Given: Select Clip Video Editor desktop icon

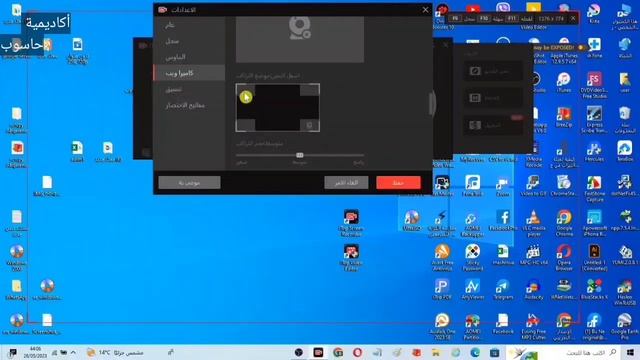Looking at the screenshot, I should 351,258.
